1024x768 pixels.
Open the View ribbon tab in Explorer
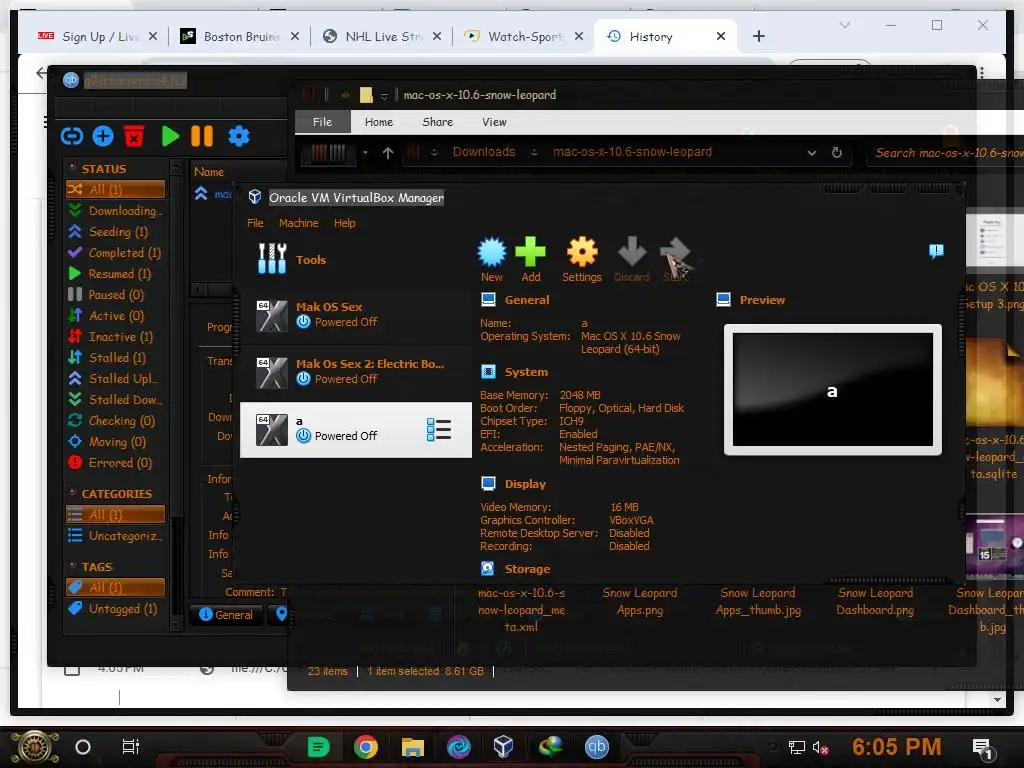(494, 122)
